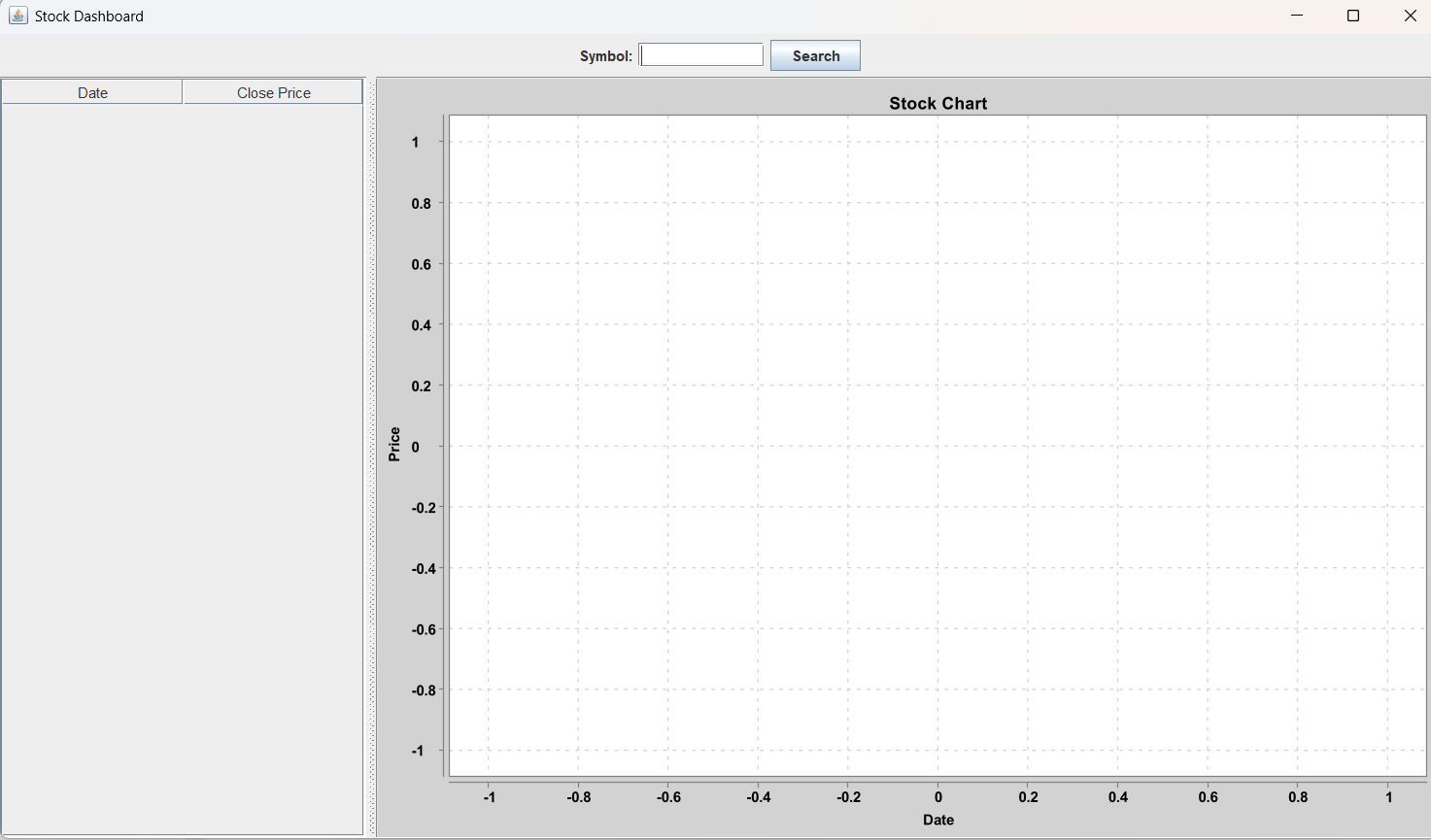The height and width of the screenshot is (840, 1431).
Task: Click the Search button
Action: [815, 55]
